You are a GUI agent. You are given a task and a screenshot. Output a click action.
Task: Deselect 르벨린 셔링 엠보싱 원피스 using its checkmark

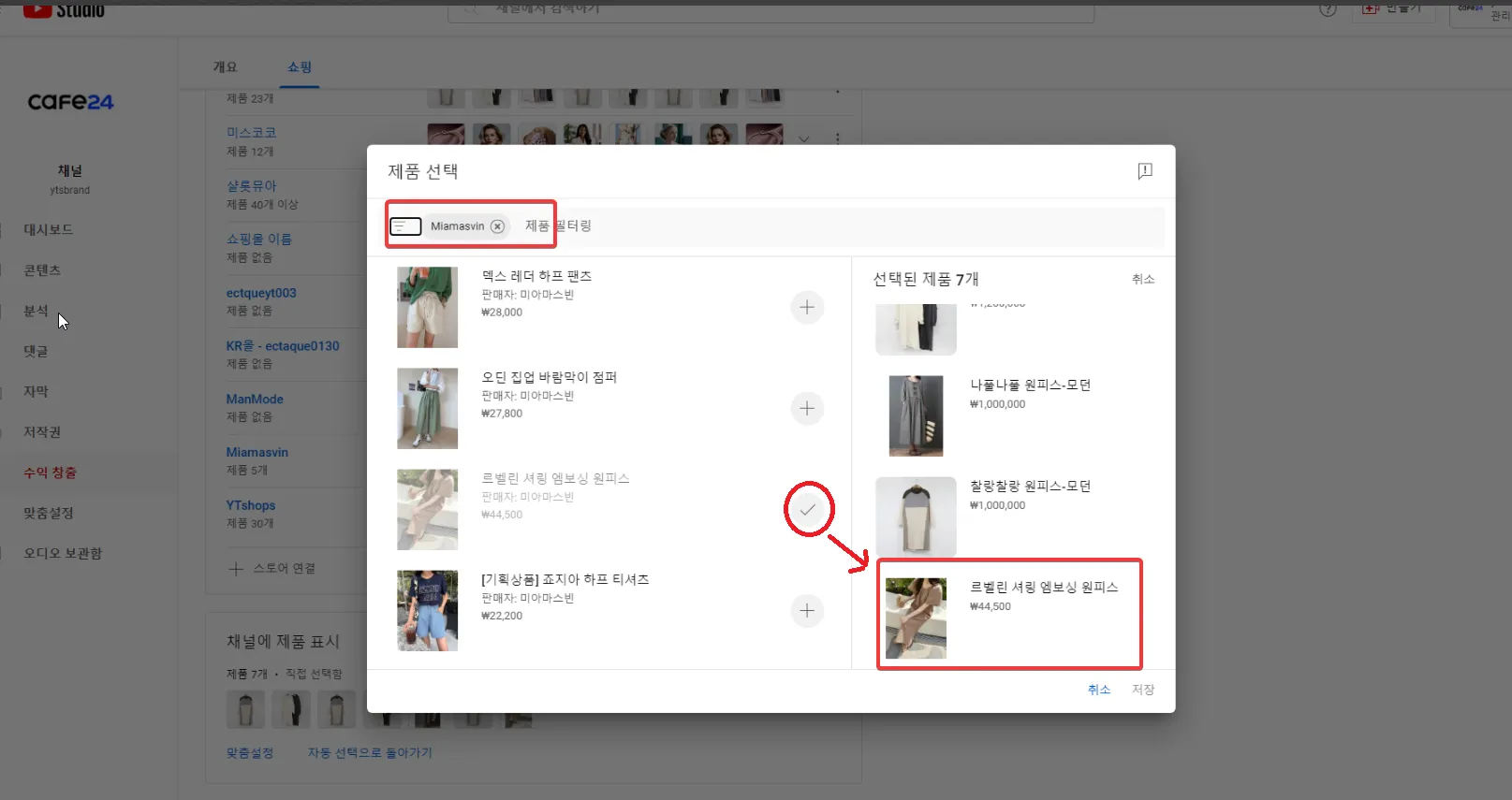tap(807, 510)
